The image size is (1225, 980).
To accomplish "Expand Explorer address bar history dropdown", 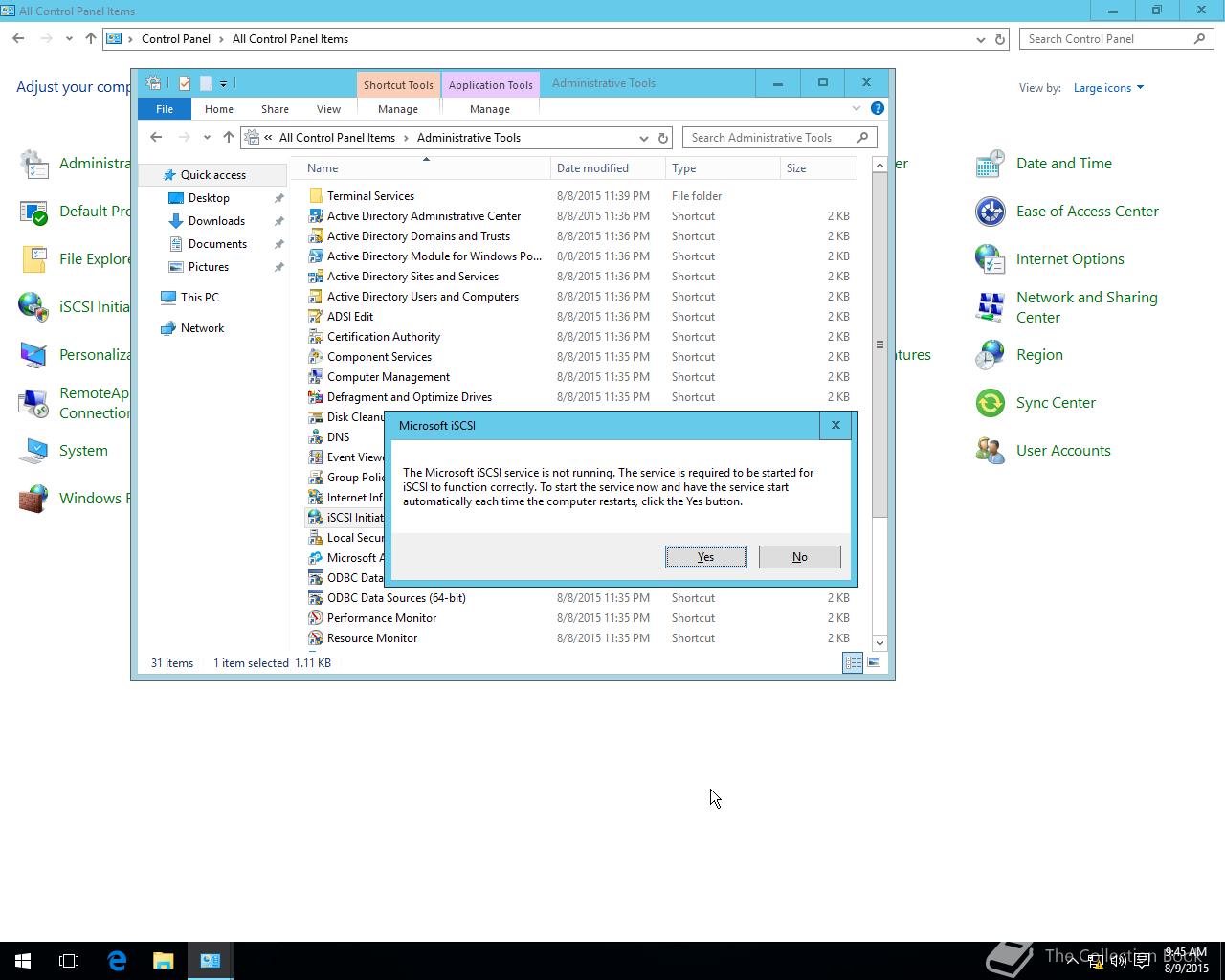I will coord(643,138).
